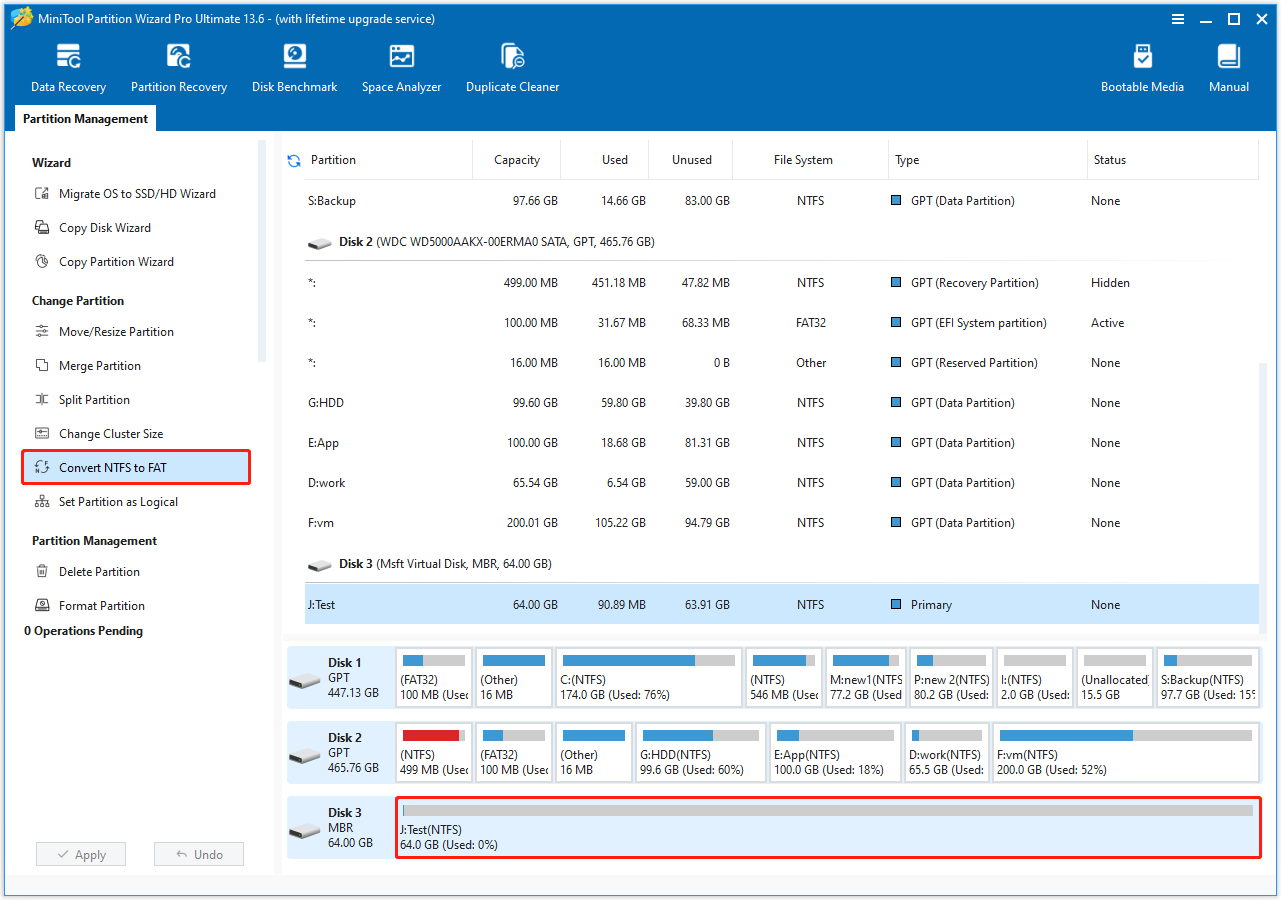Select the 499.00 MB Recovery Partition row
This screenshot has height=900, width=1281.
pos(781,283)
